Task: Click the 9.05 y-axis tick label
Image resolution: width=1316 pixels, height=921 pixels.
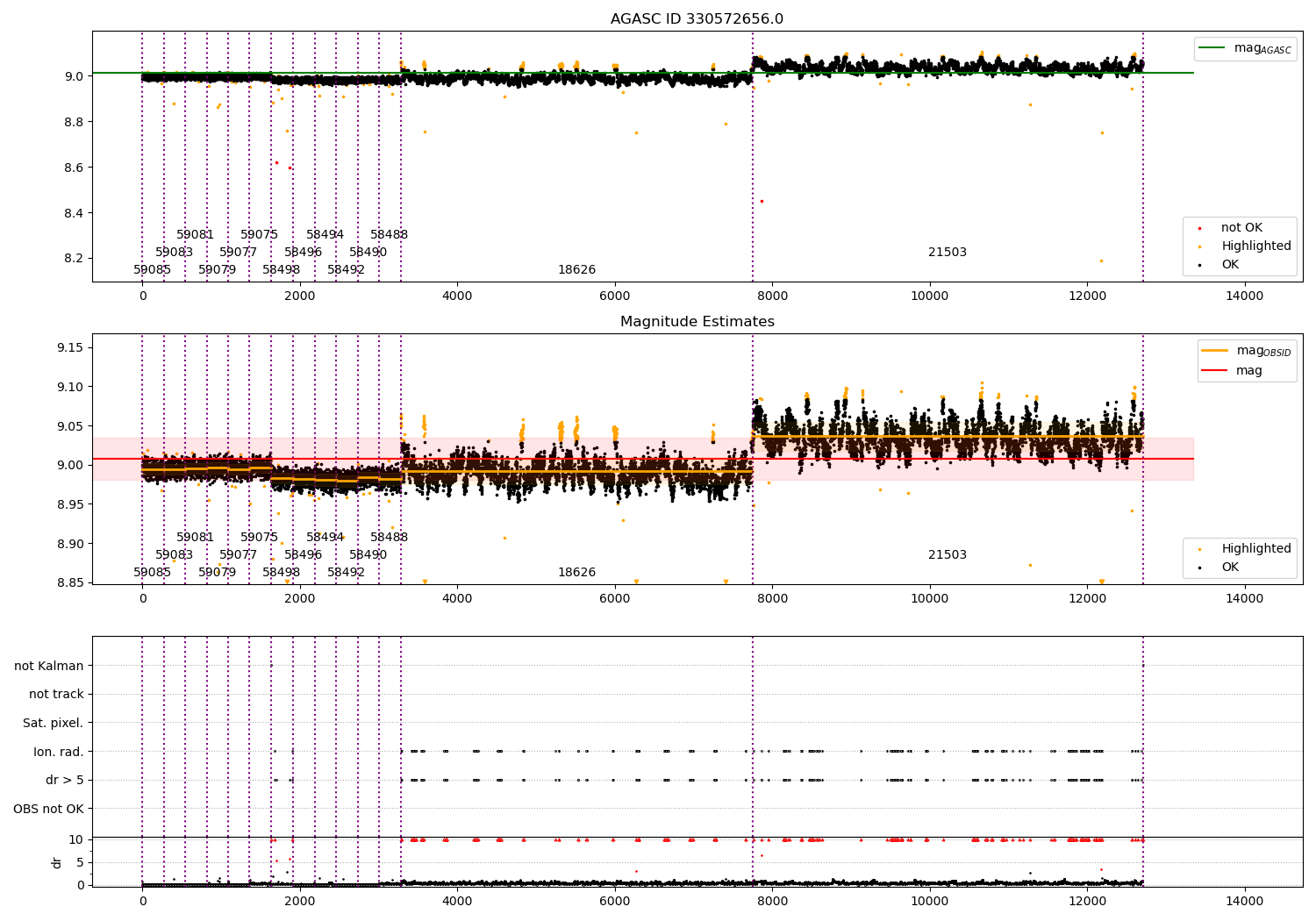Action: click(69, 427)
